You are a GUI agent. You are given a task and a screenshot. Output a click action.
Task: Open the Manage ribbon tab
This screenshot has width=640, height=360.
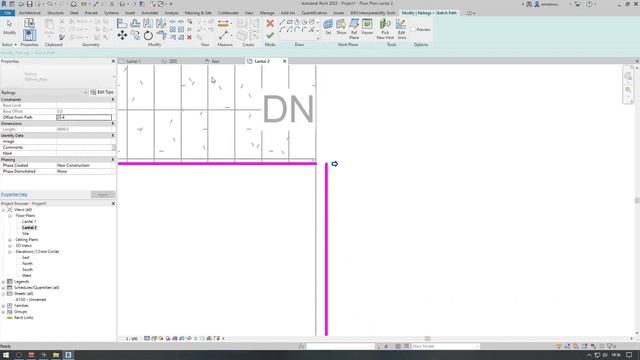coord(267,13)
